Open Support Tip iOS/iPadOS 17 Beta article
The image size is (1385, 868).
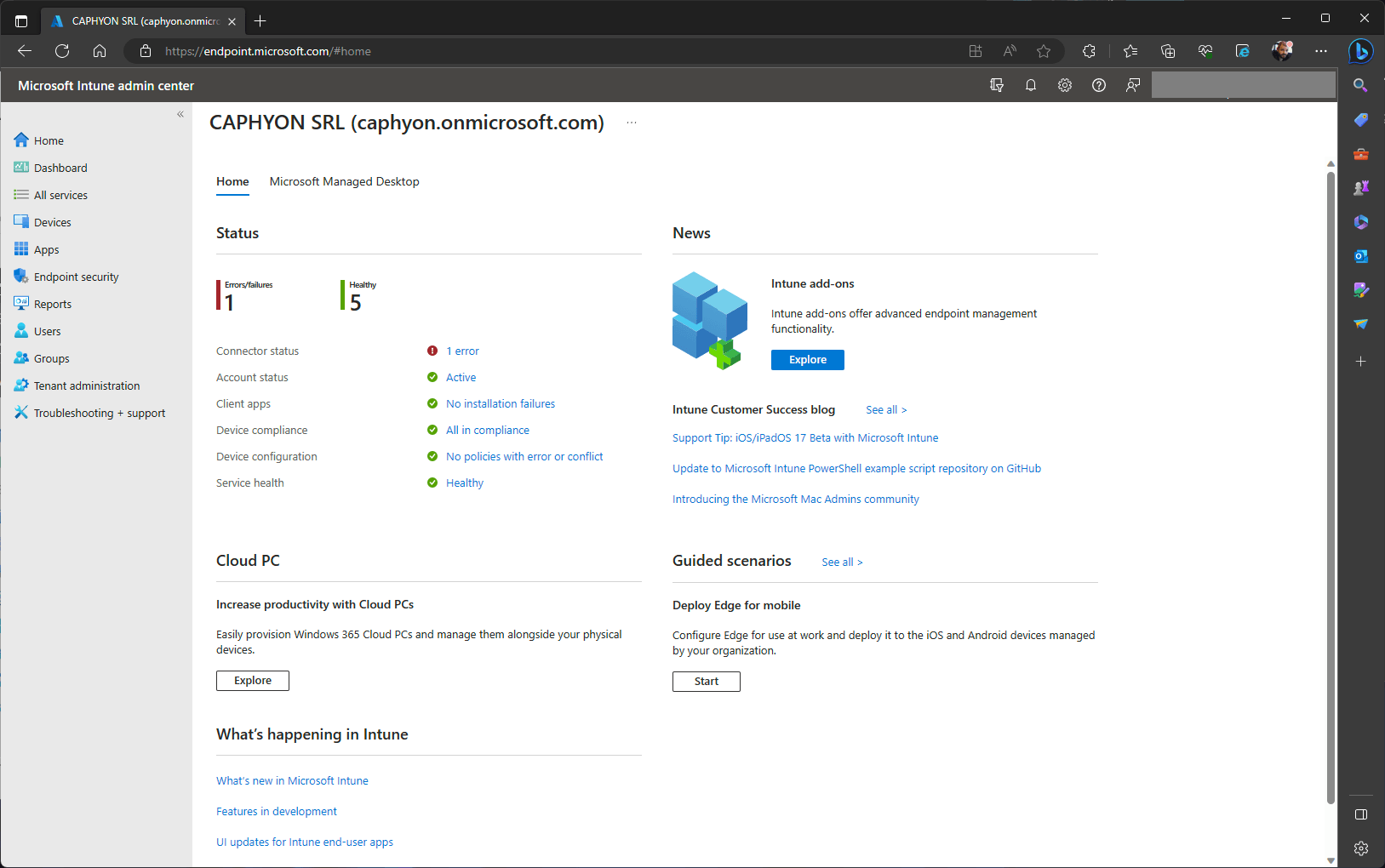pos(805,437)
